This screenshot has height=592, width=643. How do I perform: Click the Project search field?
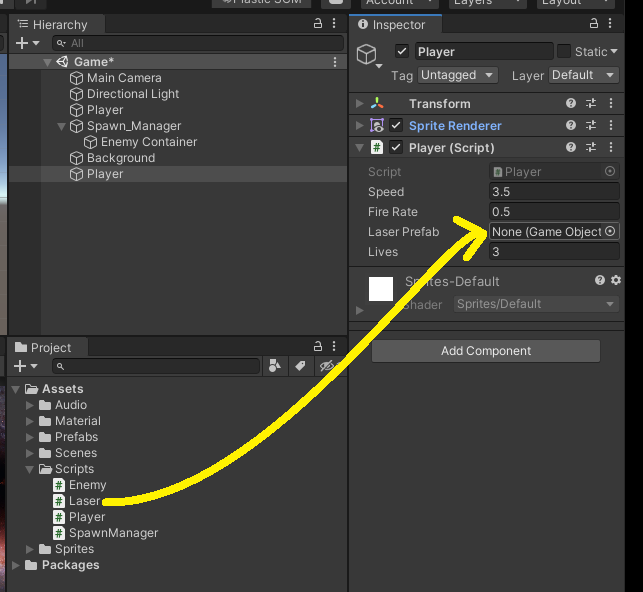point(156,366)
